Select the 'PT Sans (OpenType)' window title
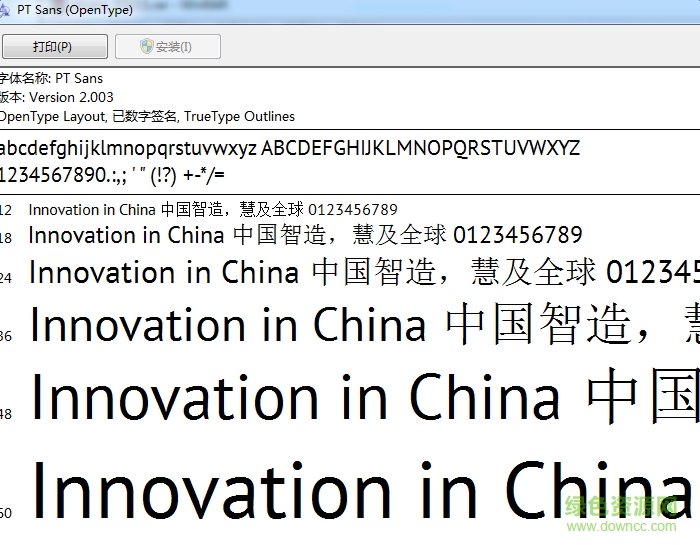 point(75,9)
